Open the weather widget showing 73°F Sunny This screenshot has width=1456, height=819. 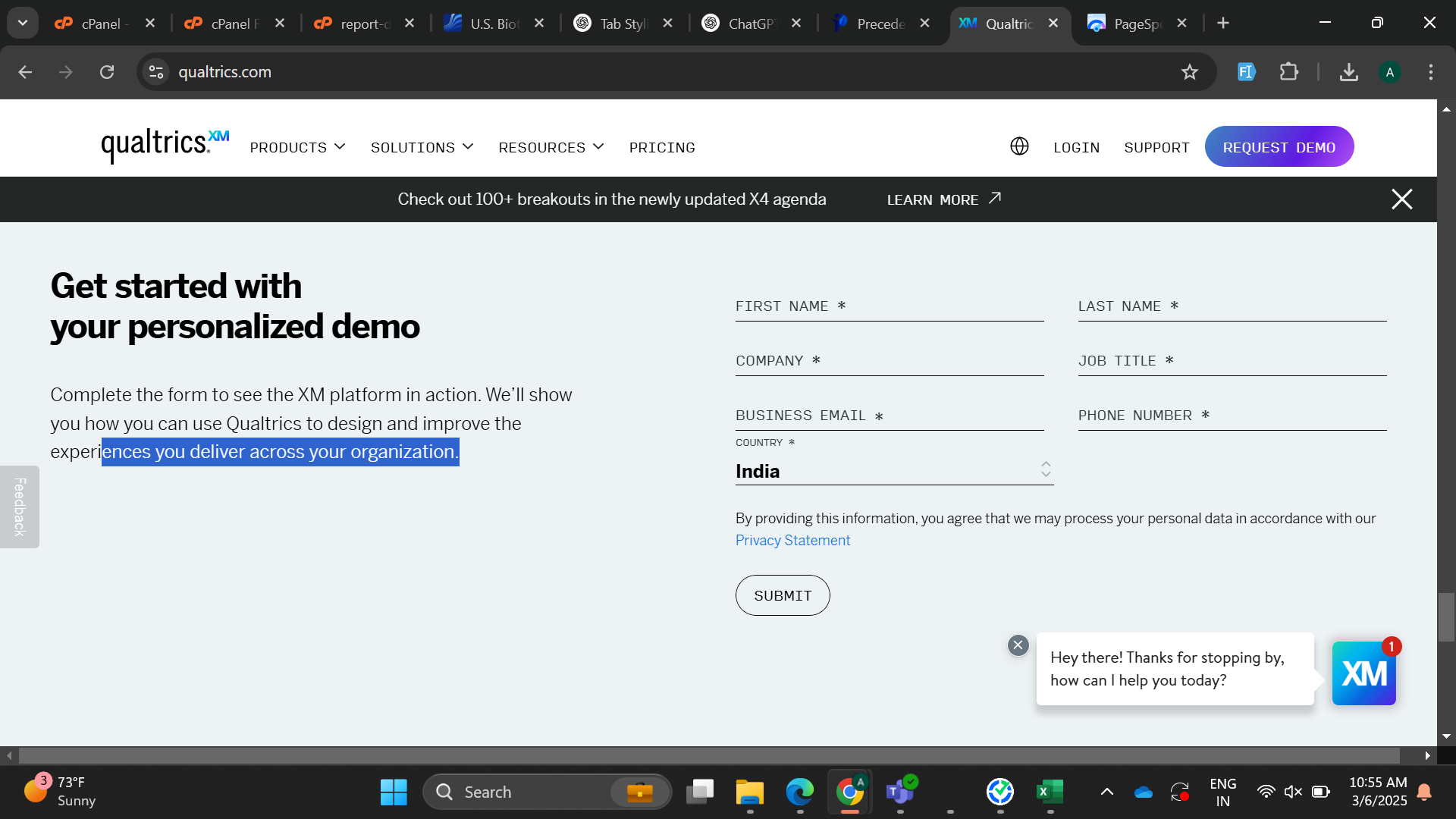pyautogui.click(x=61, y=792)
